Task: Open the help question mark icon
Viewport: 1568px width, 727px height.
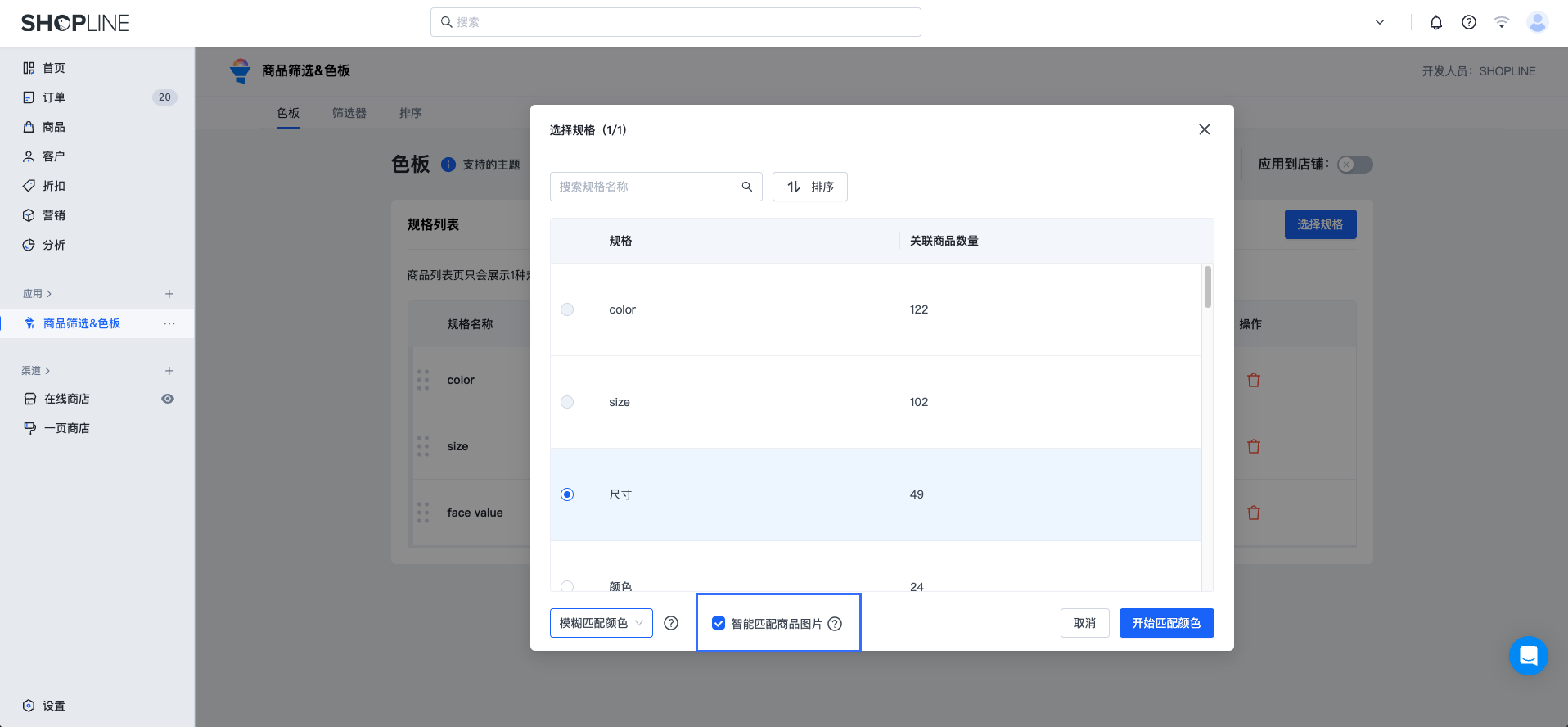Action: tap(1468, 23)
